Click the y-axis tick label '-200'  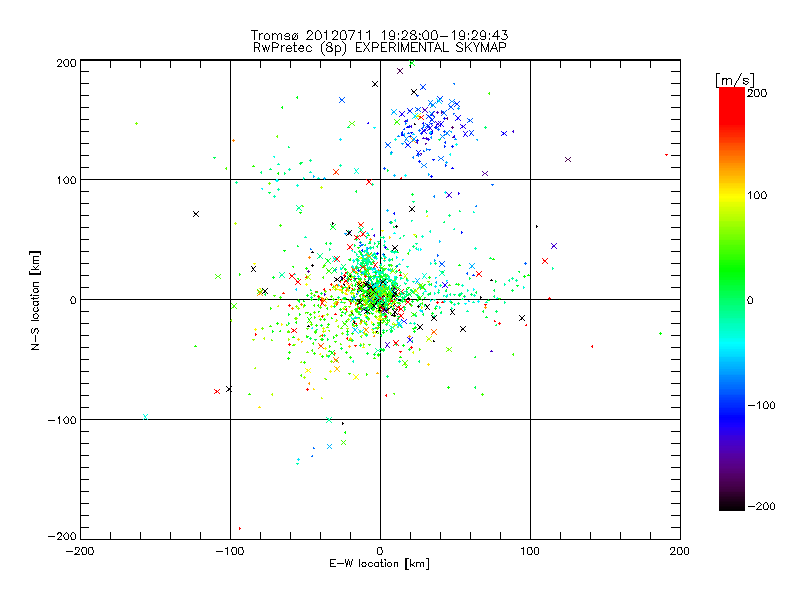[x=62, y=536]
